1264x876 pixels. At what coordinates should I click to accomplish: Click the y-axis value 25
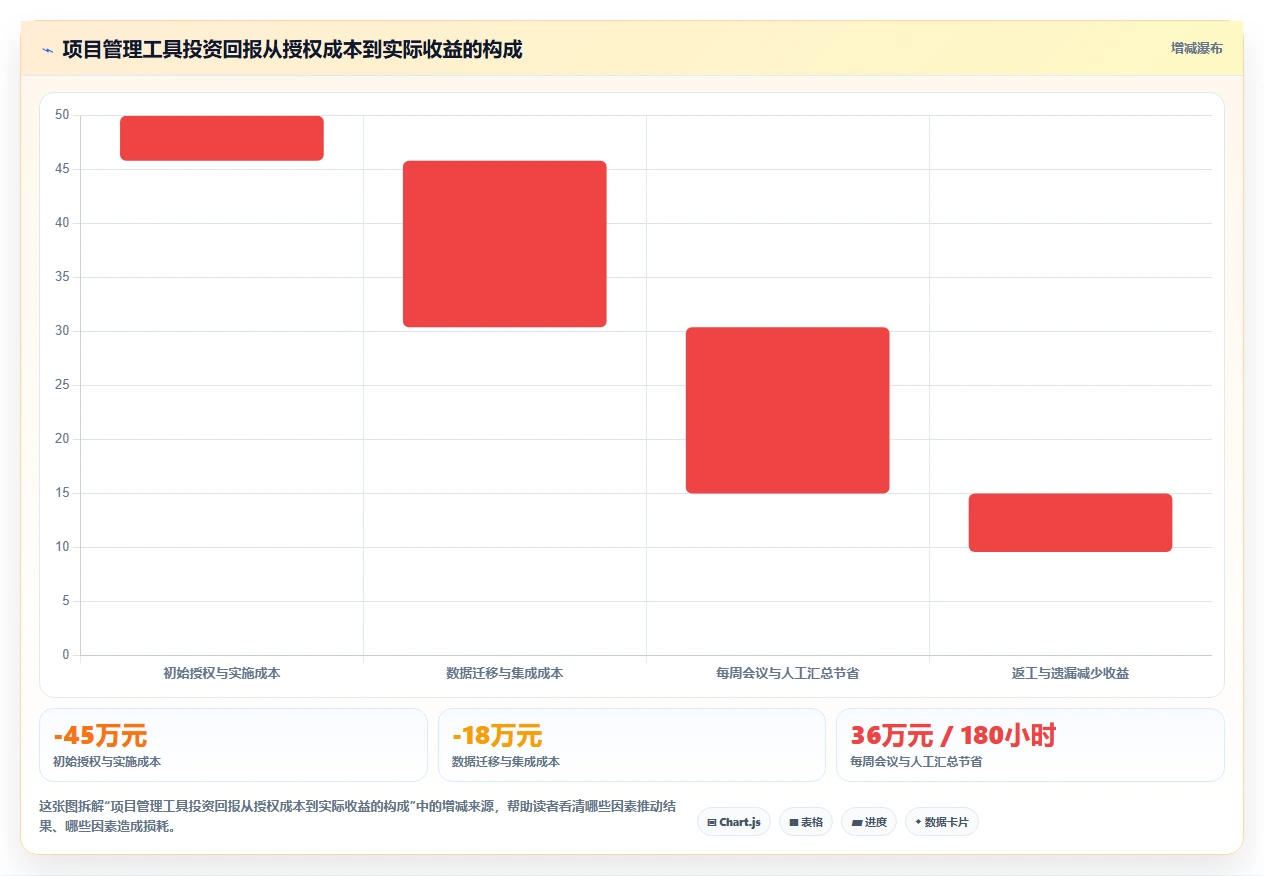click(62, 385)
